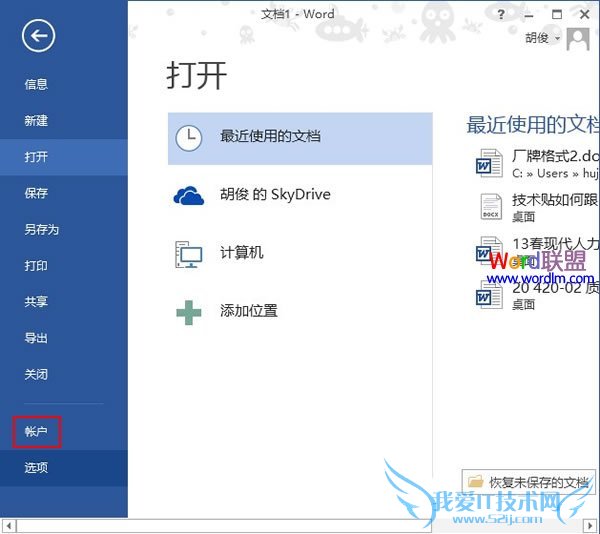Click the SkyDrive cloud icon
This screenshot has height=534, width=600.
(189, 195)
